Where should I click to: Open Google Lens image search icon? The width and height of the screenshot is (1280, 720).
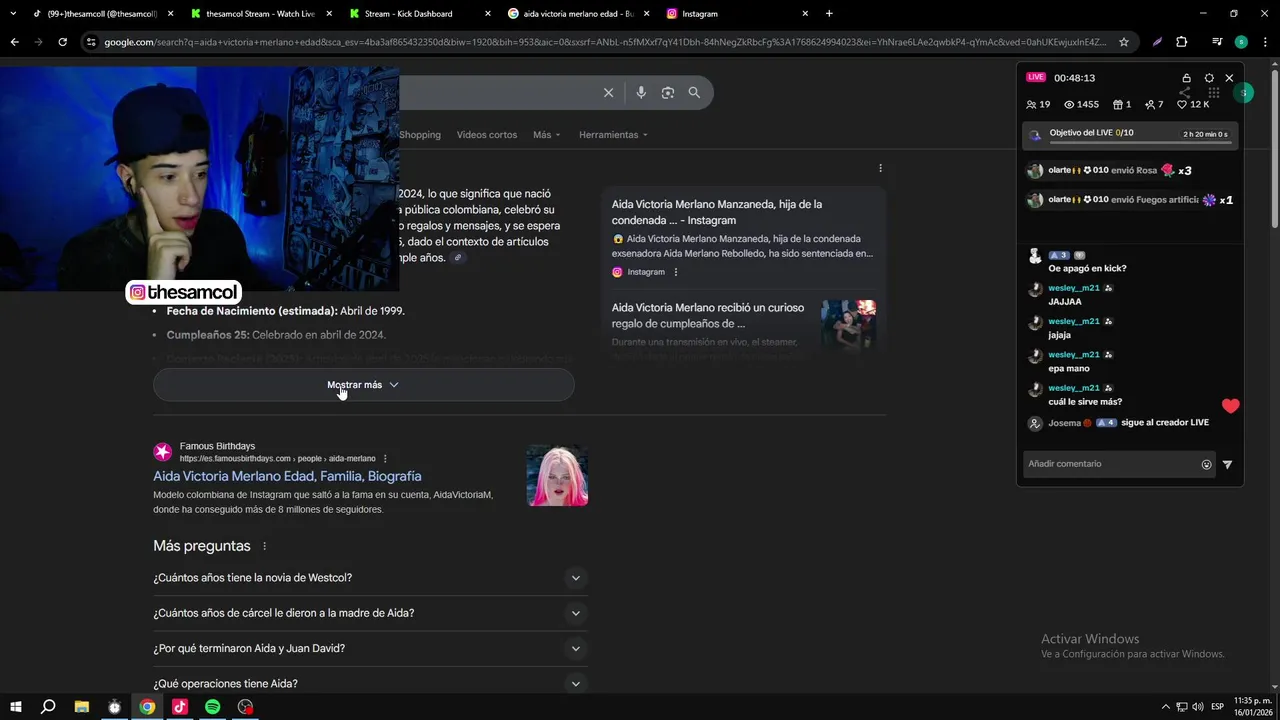pos(668,93)
